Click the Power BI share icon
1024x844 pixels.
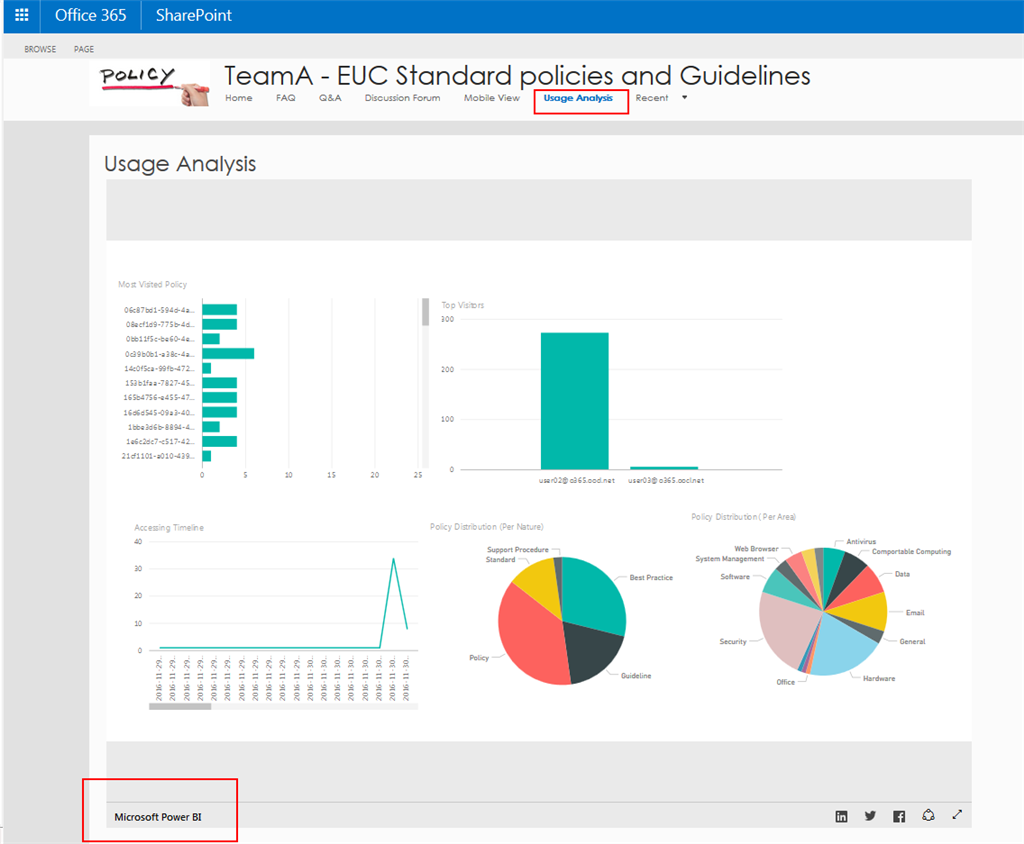click(928, 815)
